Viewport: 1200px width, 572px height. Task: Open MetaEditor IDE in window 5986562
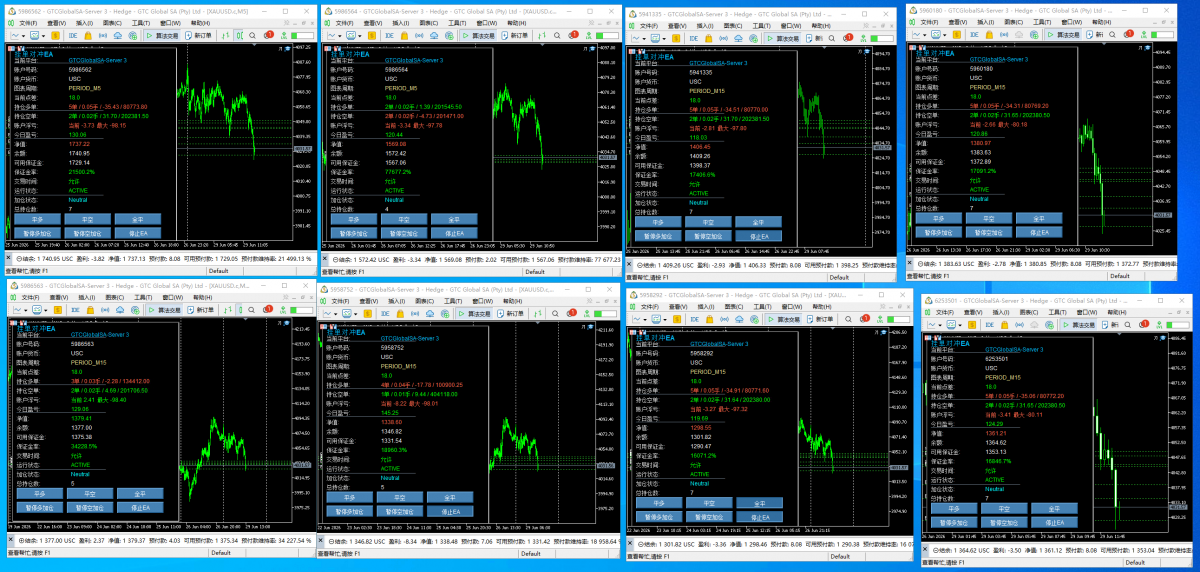click(x=73, y=35)
